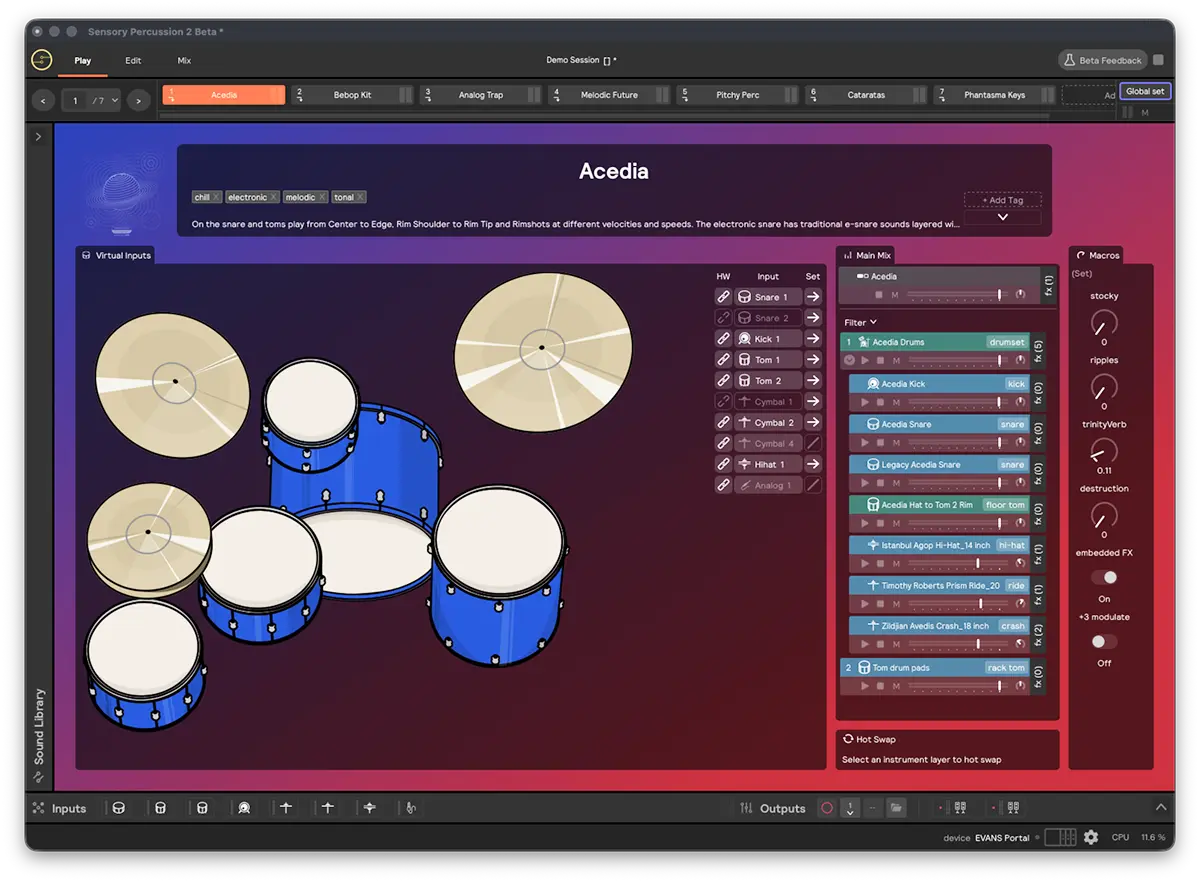The image size is (1200, 882).
Task: Enable the +3 modulate toggle
Action: point(1103,641)
